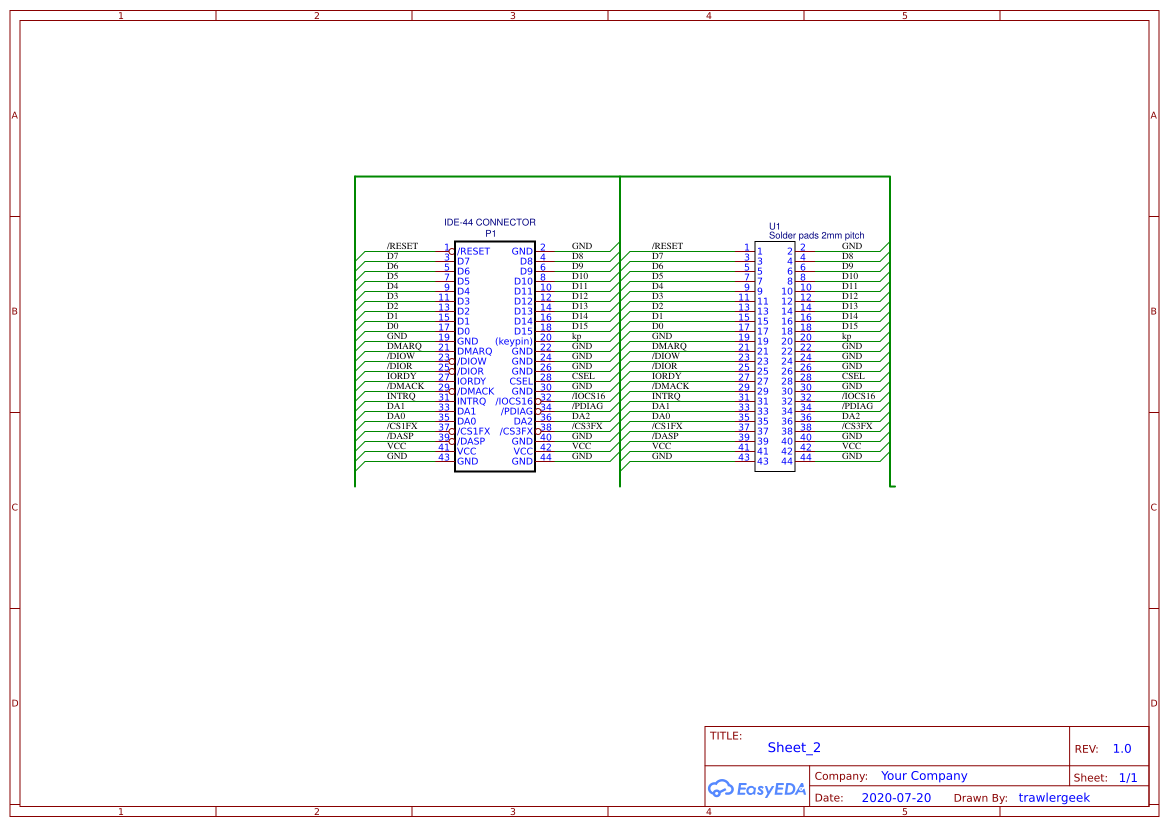
Task: Click the U1 designator label
Action: (775, 227)
